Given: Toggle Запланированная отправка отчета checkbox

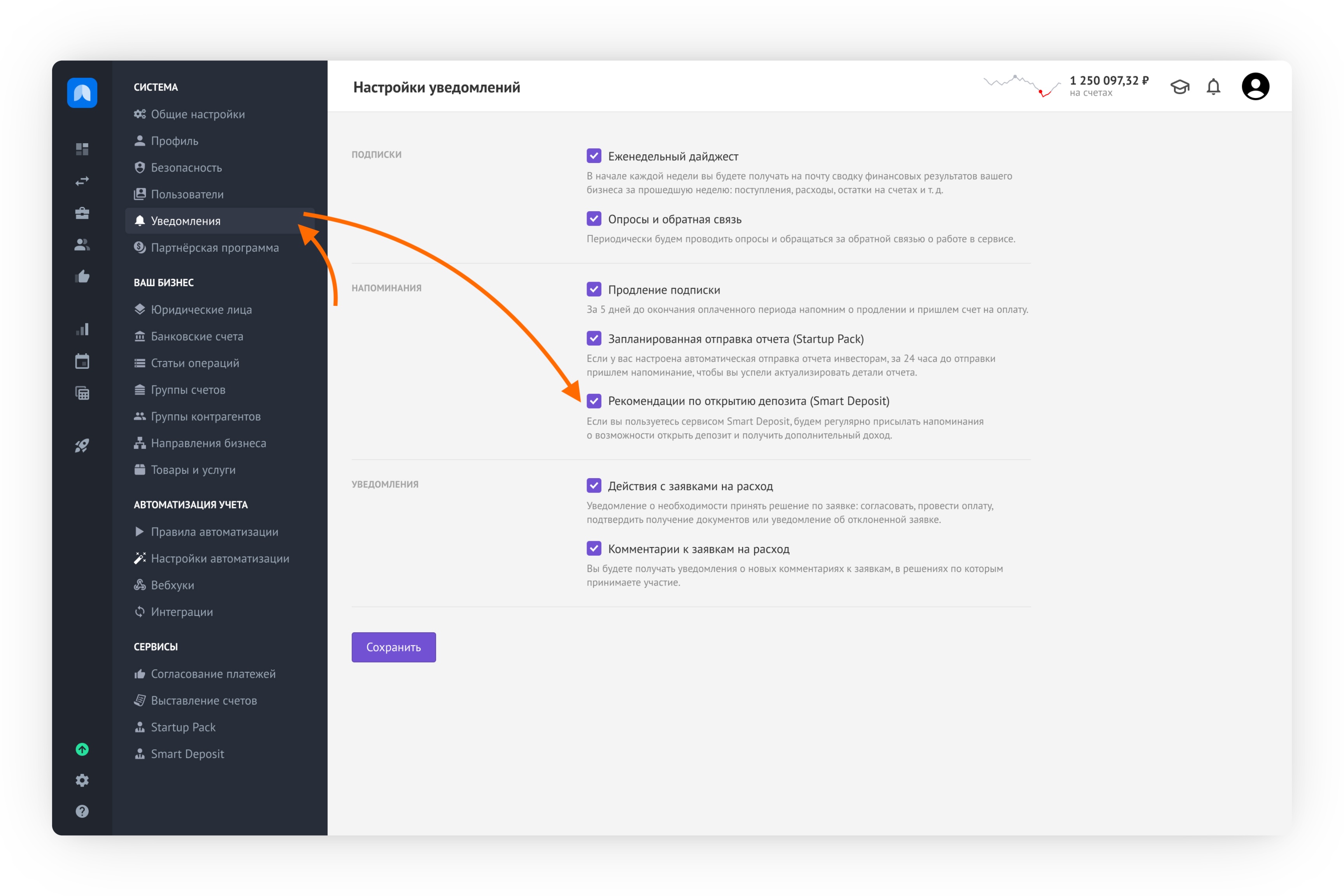Looking at the screenshot, I should tap(594, 338).
